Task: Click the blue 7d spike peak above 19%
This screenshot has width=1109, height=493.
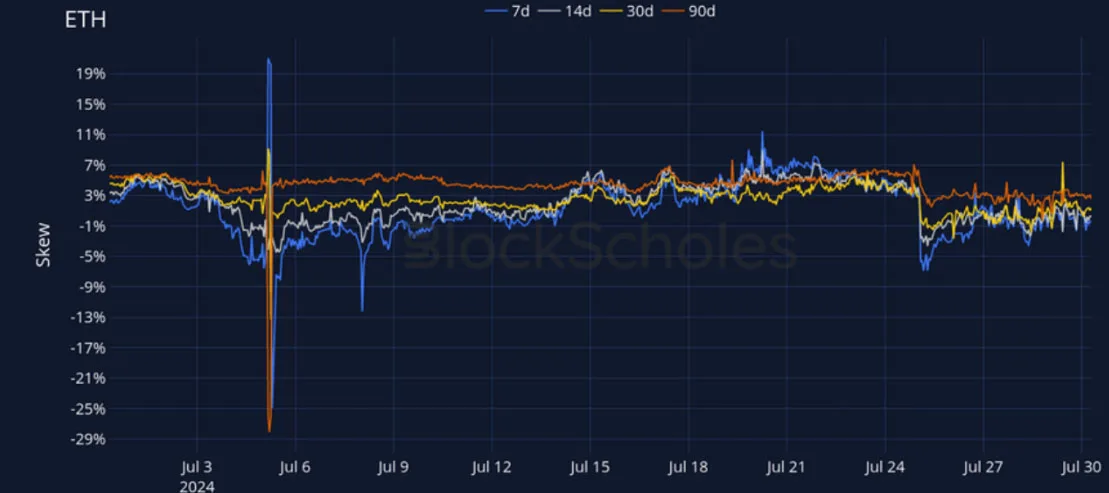Action: pyautogui.click(x=269, y=60)
